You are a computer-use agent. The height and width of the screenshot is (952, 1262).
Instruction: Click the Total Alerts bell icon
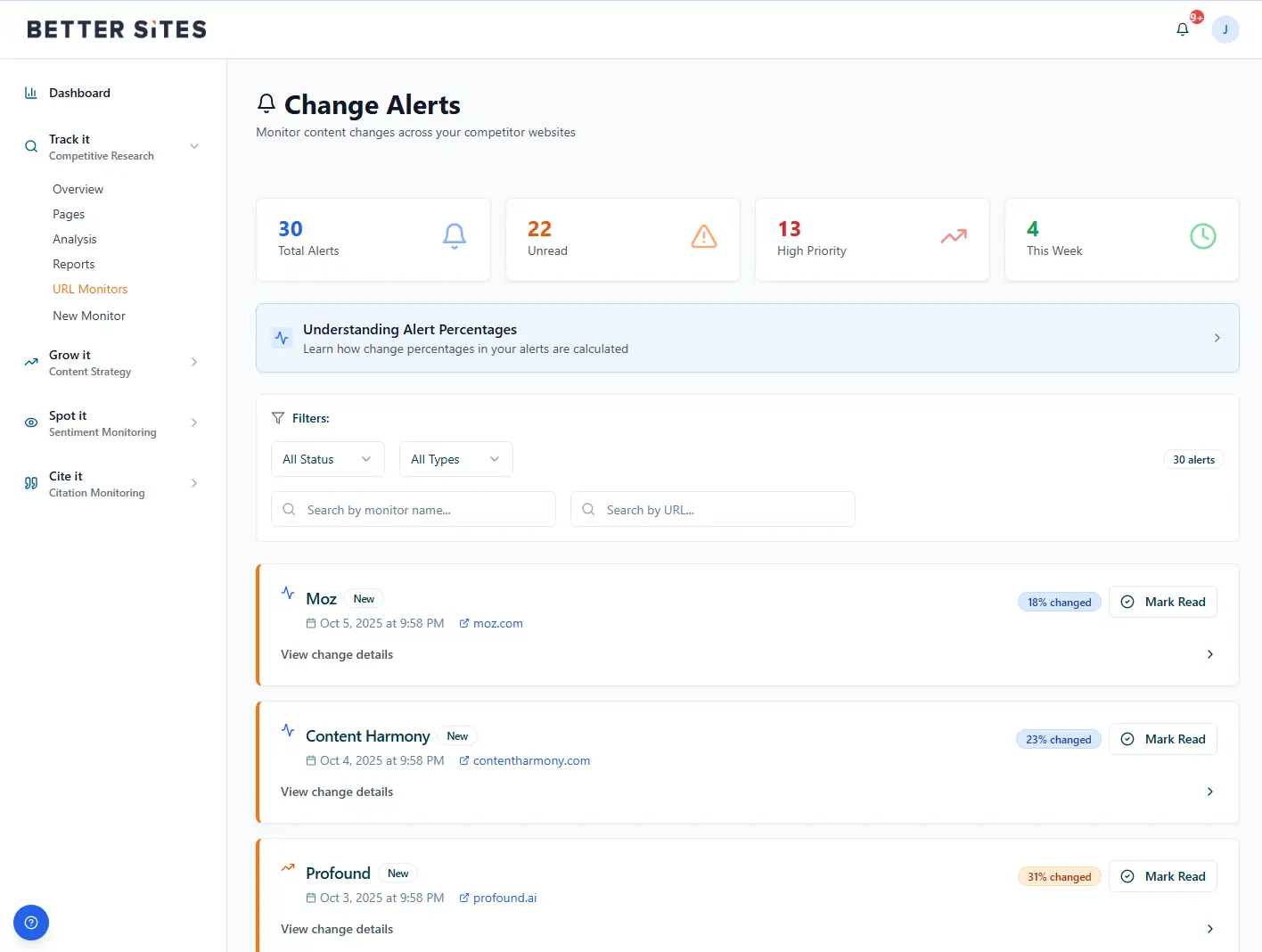coord(455,236)
